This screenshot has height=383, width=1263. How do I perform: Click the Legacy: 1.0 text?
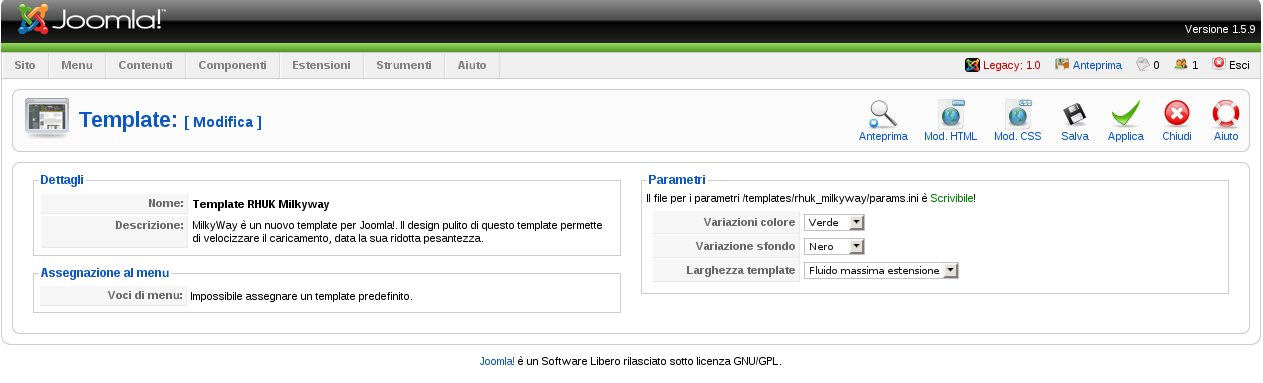coord(1011,65)
